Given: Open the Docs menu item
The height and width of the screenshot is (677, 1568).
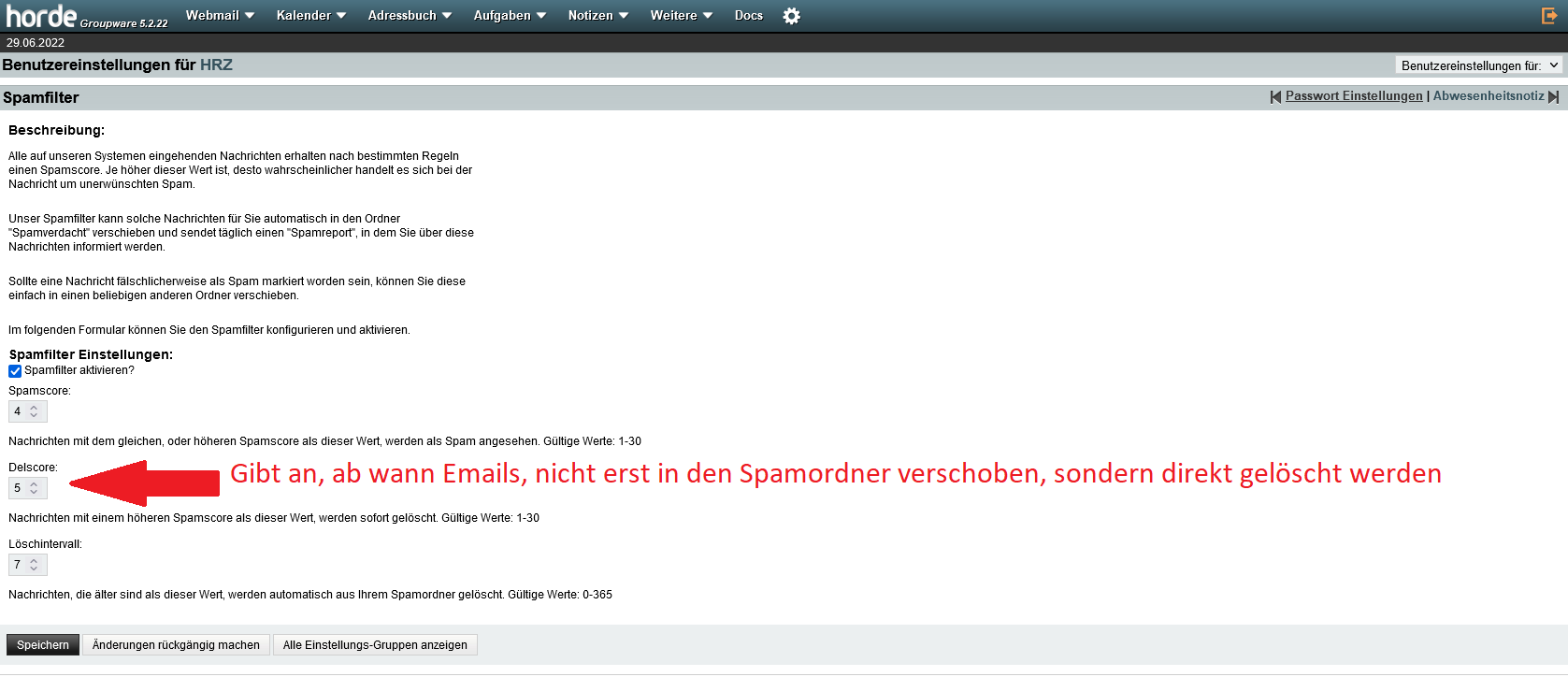Looking at the screenshot, I should click(x=748, y=16).
